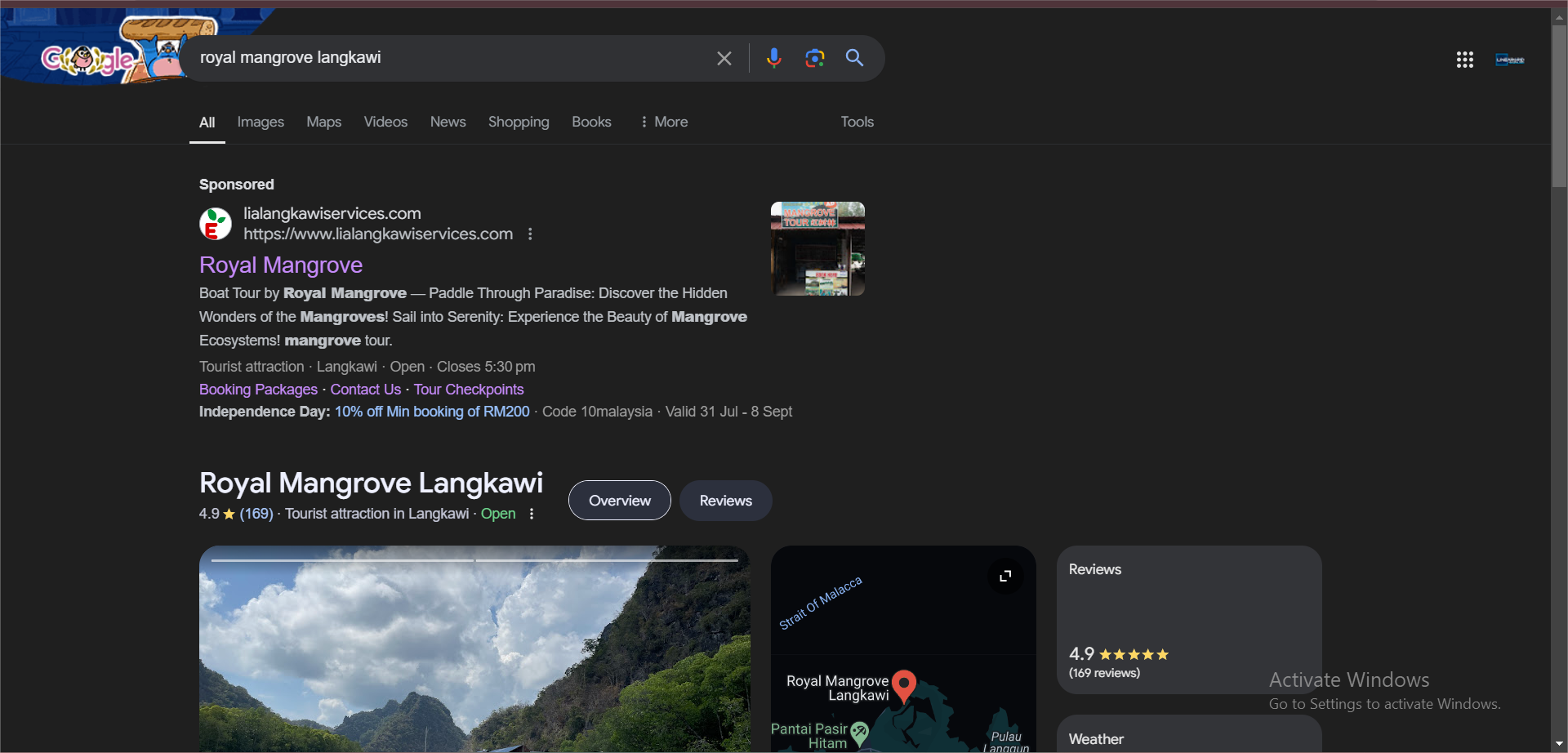This screenshot has width=1568, height=753.
Task: Click the Reviews pill button
Action: [x=725, y=501]
